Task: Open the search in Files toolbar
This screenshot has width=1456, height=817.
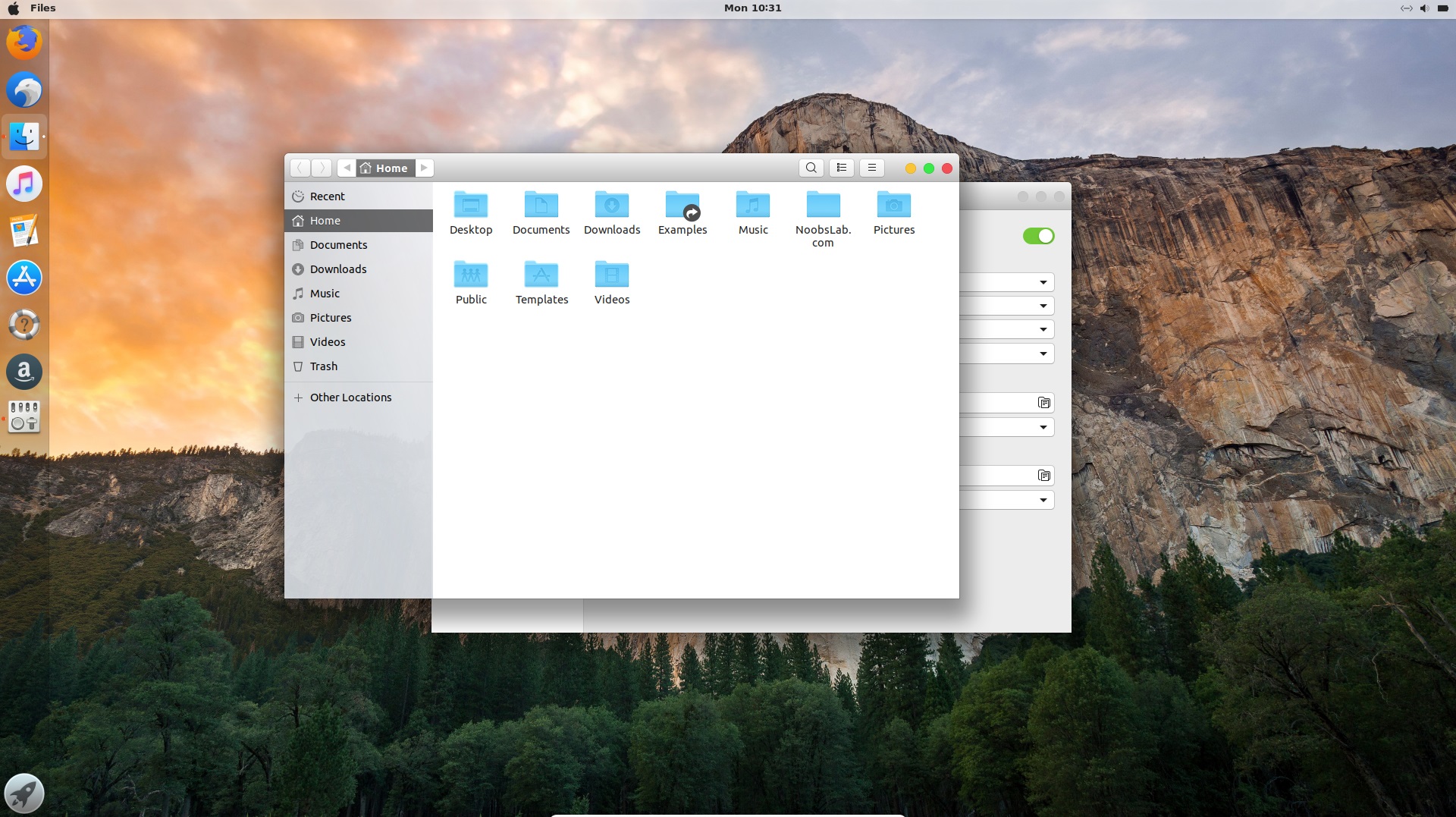Action: click(811, 168)
